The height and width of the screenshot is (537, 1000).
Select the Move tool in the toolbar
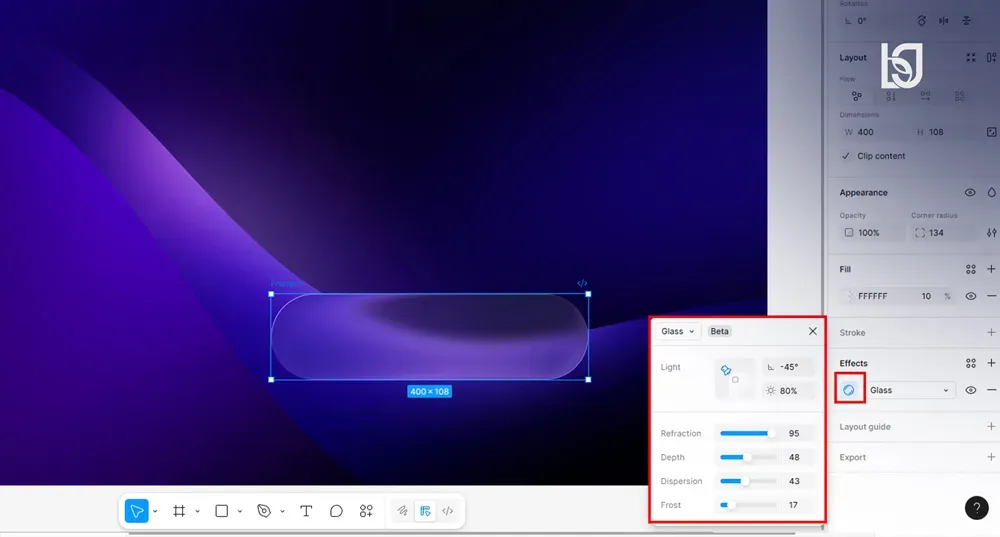pyautogui.click(x=136, y=511)
